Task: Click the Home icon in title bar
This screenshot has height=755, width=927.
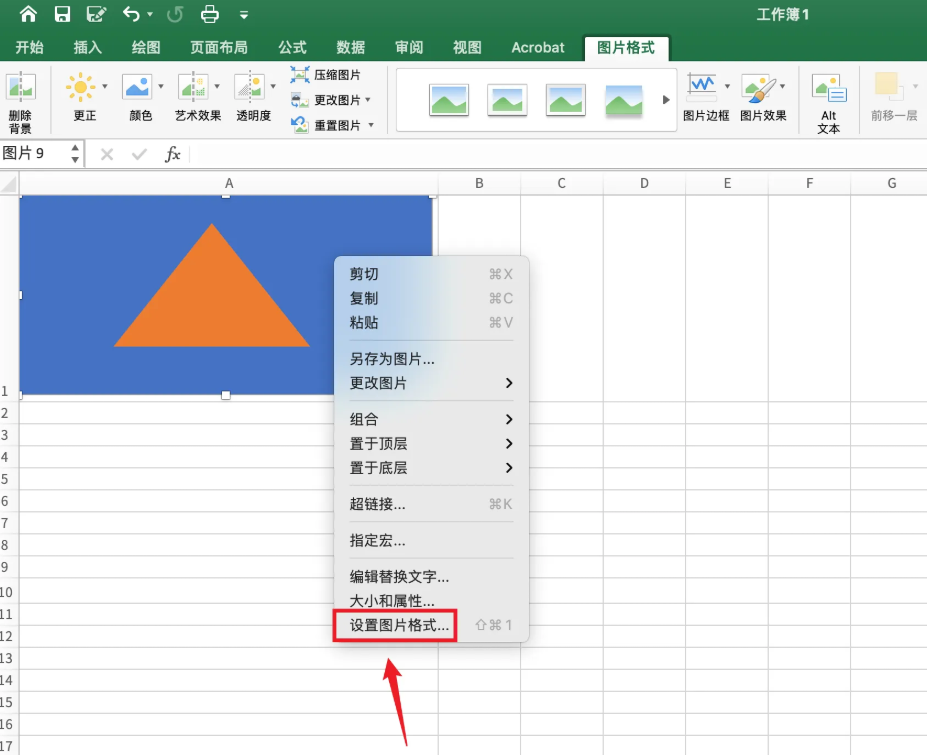Action: [28, 14]
